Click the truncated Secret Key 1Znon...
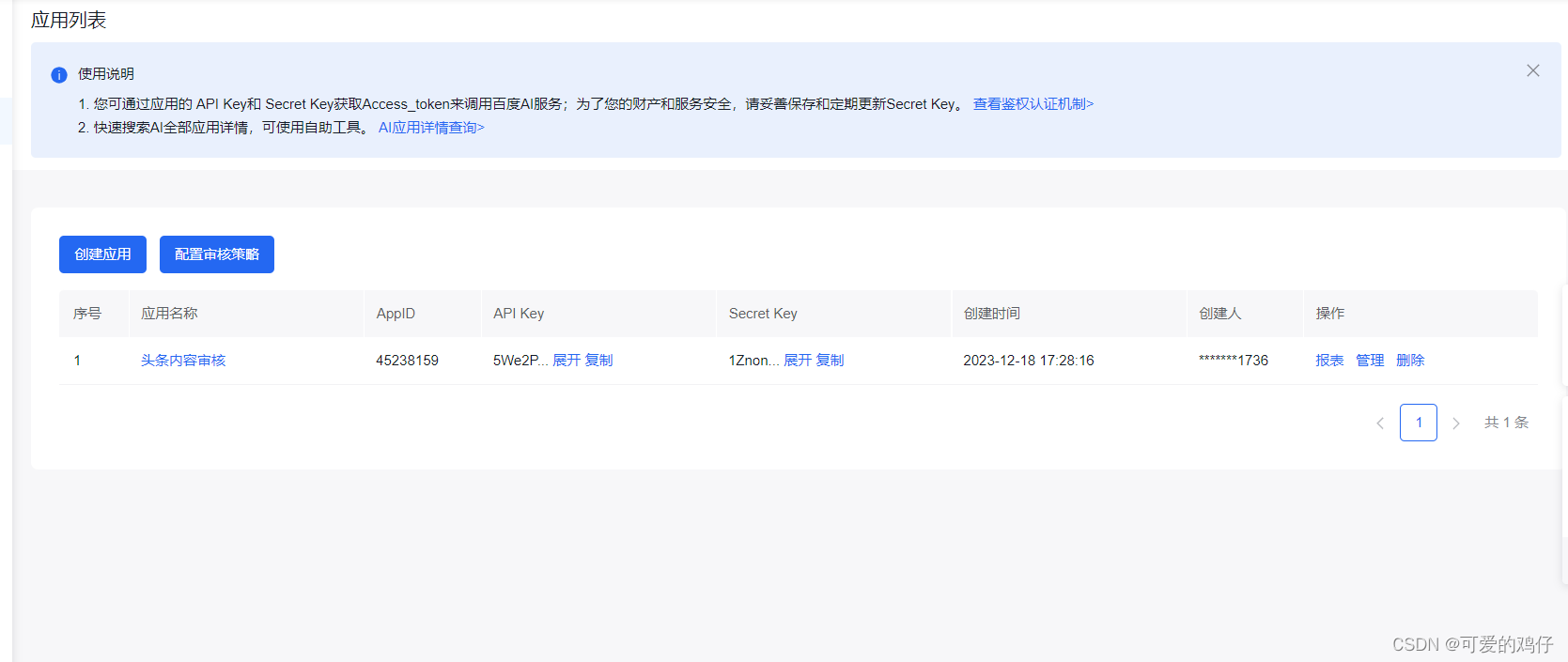 [x=753, y=361]
